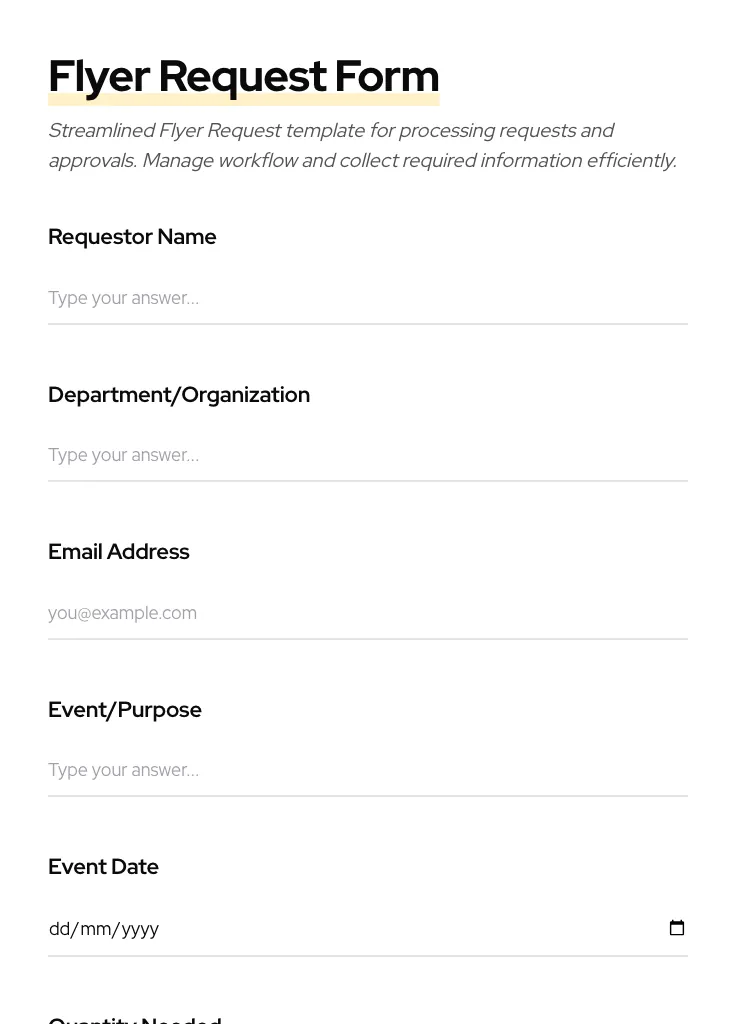Click the Email Address label
This screenshot has width=736, height=1024.
[x=119, y=552]
